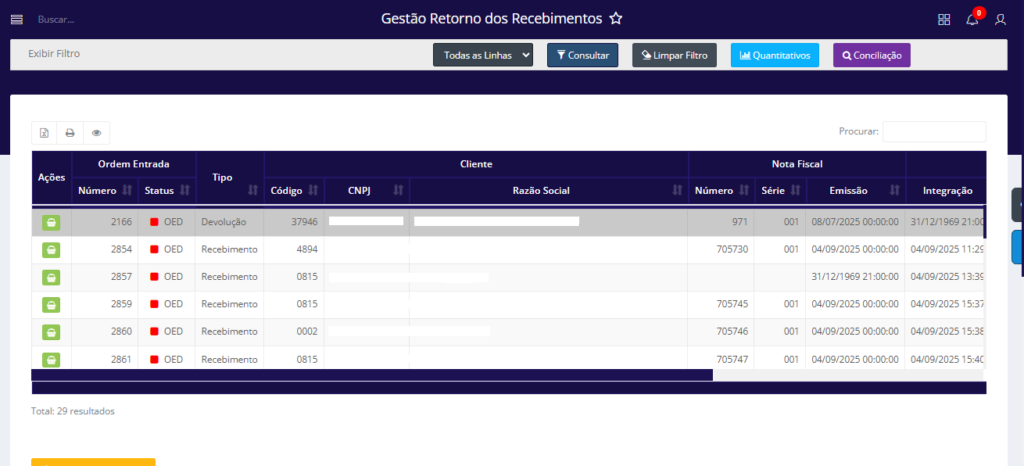Open notifications bell

point(972,19)
